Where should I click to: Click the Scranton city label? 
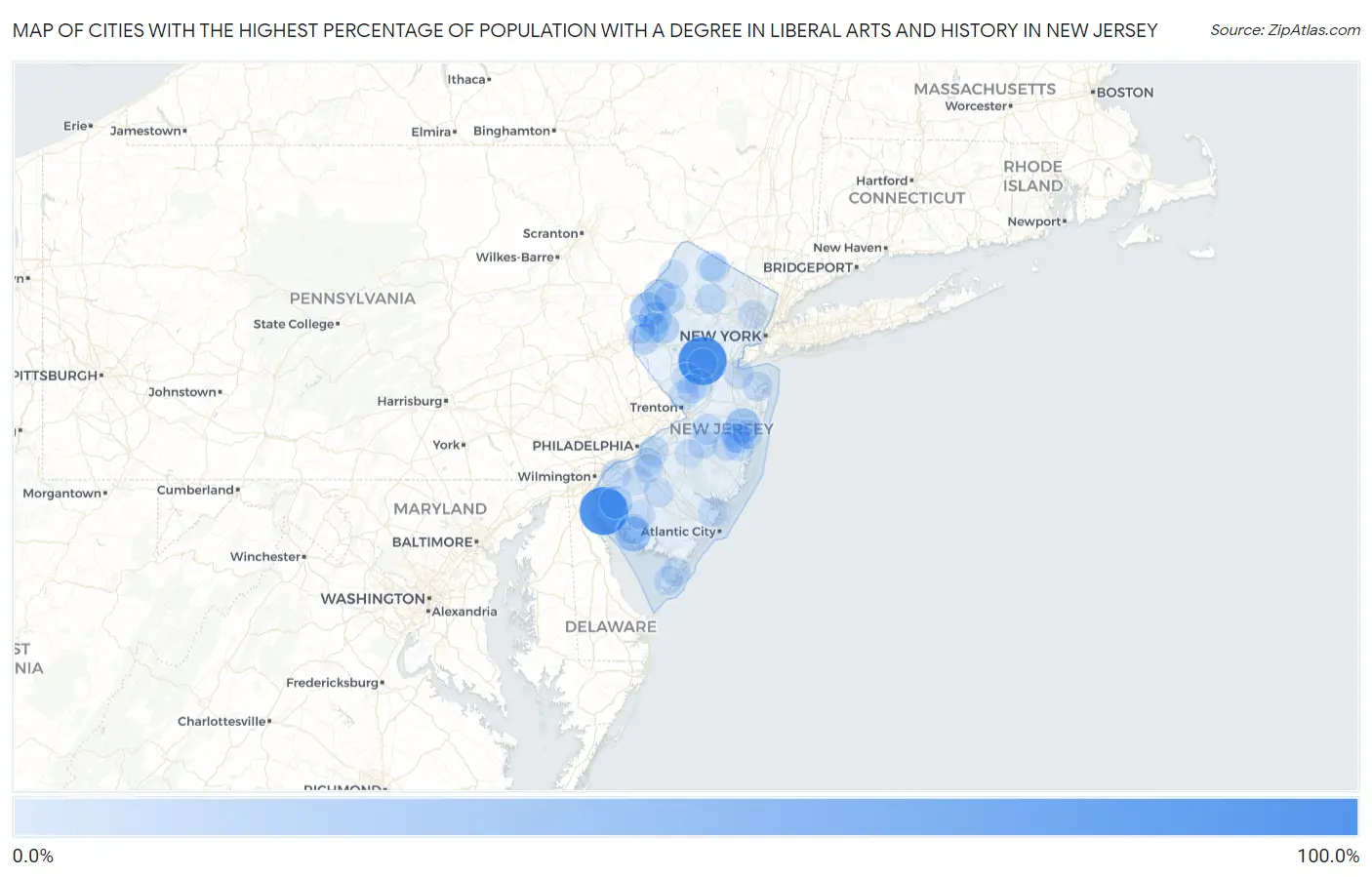pos(550,234)
